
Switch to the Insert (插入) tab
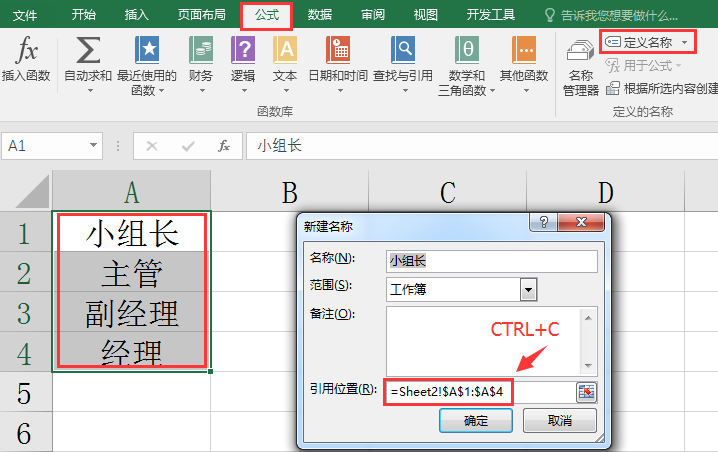click(136, 15)
